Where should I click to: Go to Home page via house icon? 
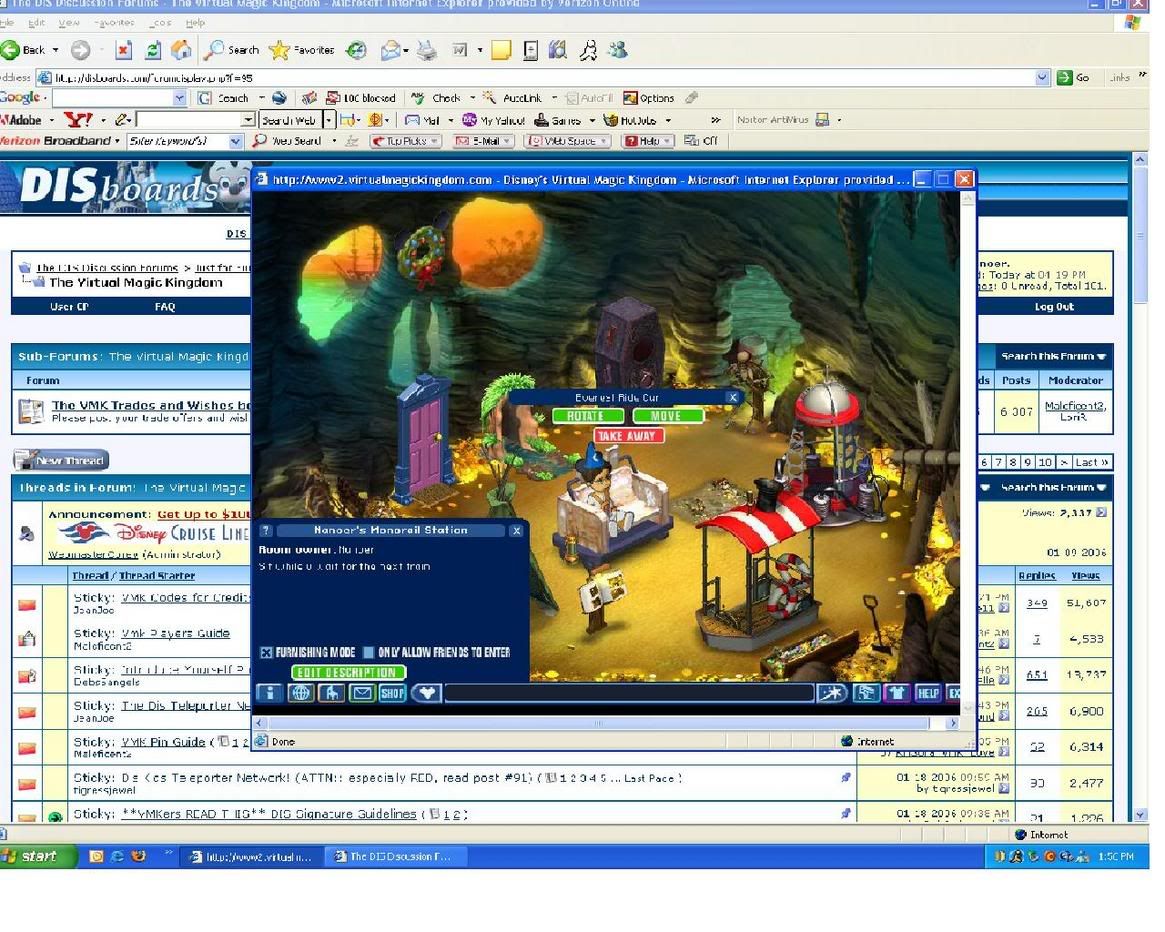point(181,50)
